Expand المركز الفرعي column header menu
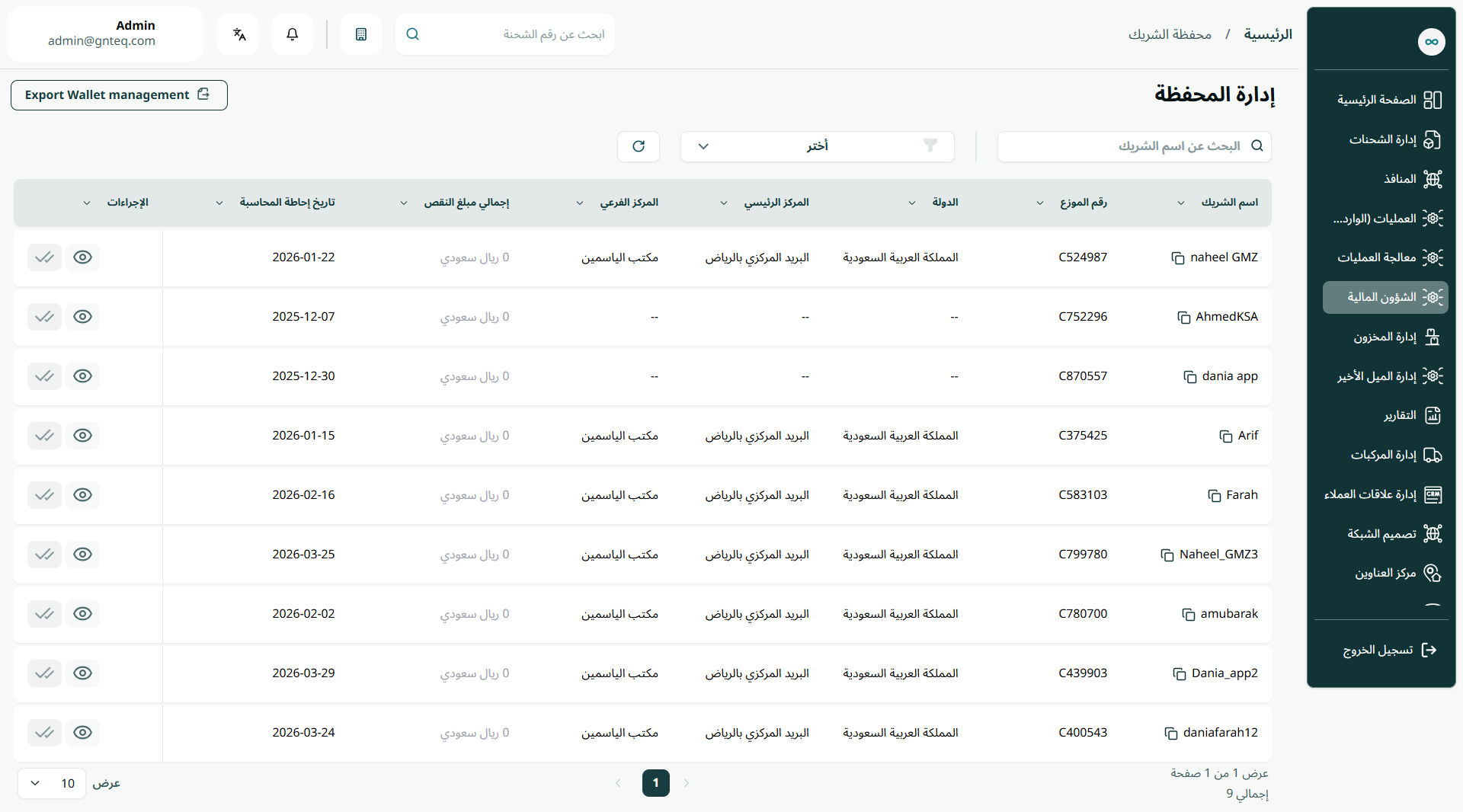This screenshot has height=812, width=1463. [x=580, y=203]
